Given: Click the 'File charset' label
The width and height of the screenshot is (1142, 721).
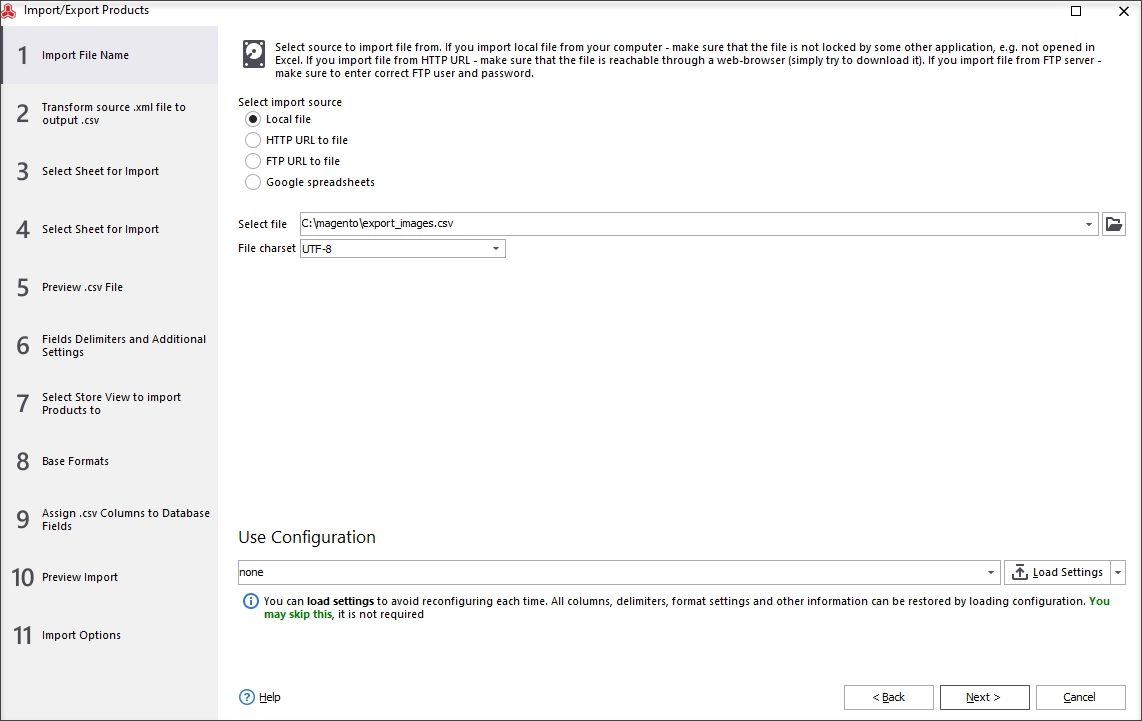Looking at the screenshot, I should click(267, 248).
